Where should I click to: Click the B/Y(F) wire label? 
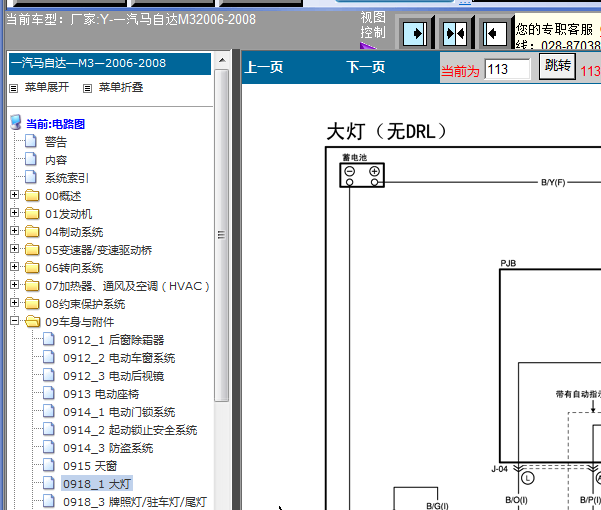click(x=553, y=182)
